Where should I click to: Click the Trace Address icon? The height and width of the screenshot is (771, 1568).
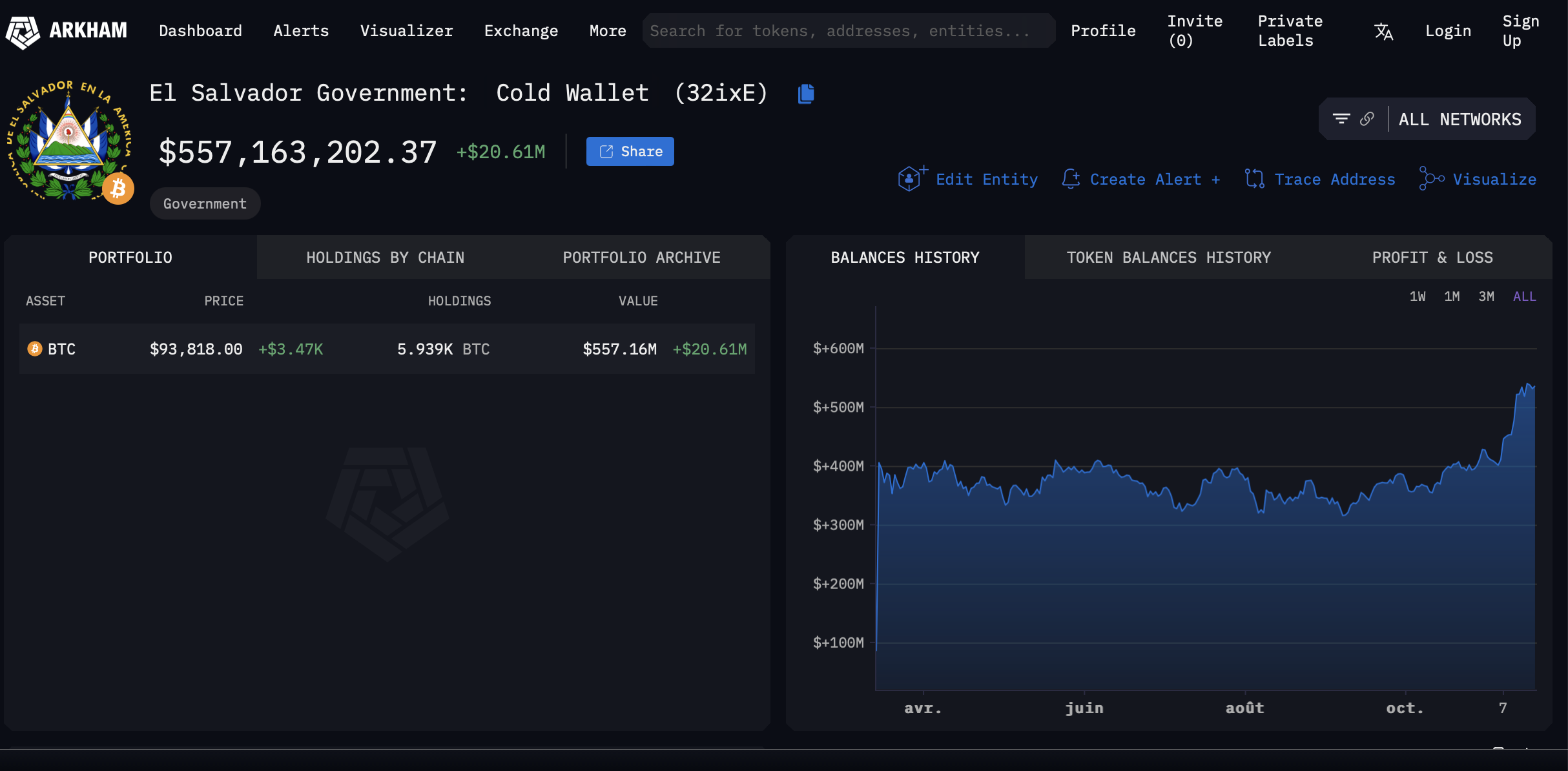point(1254,179)
